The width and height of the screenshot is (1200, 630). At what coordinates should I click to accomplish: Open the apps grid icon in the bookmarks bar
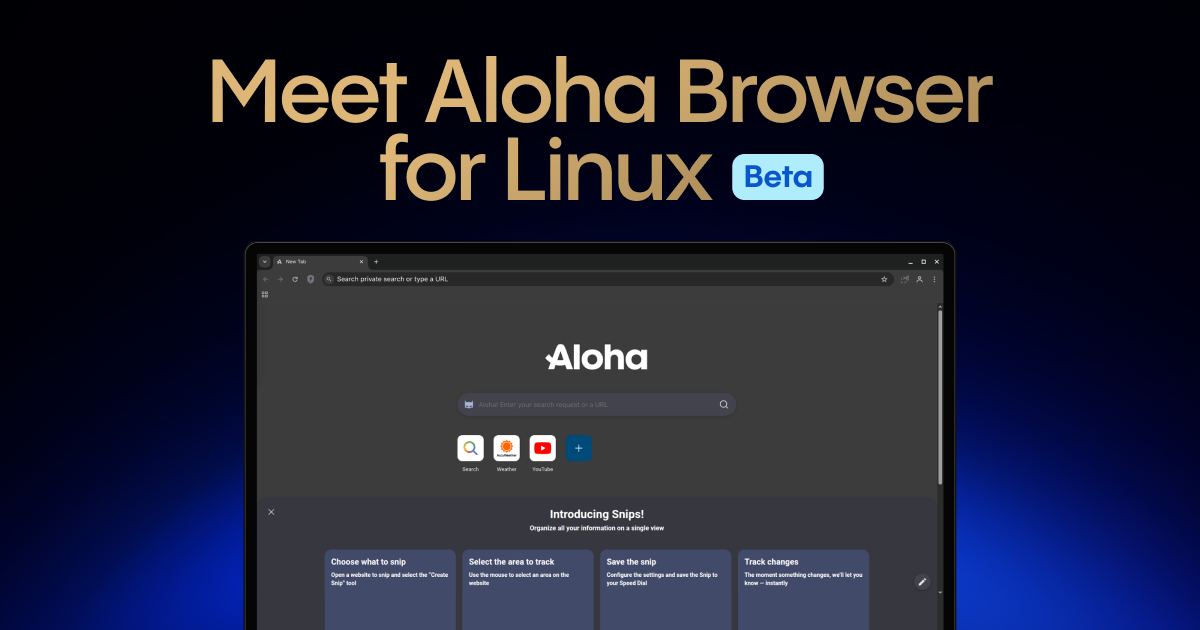point(265,294)
